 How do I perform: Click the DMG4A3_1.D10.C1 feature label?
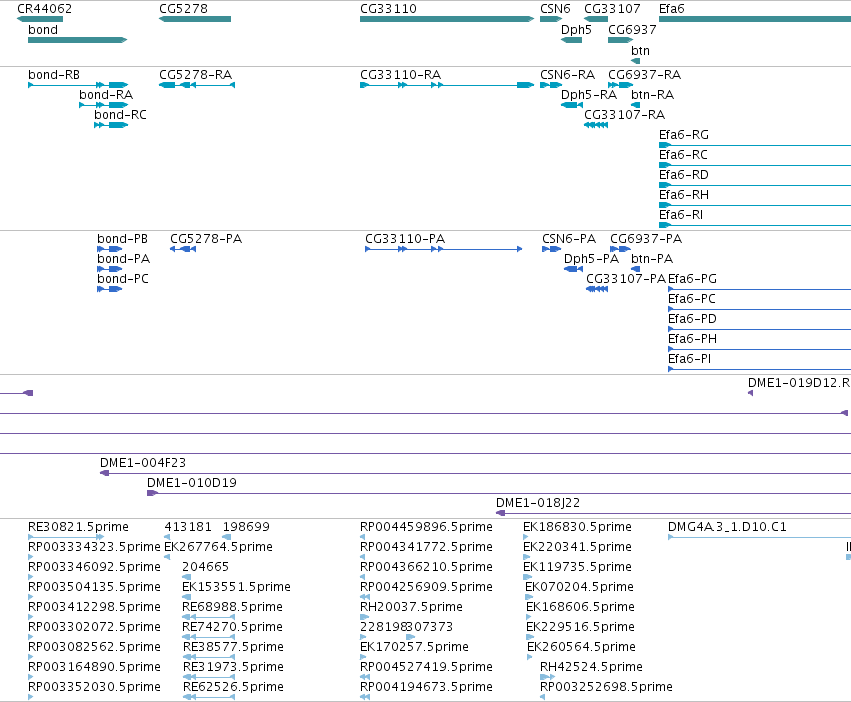[x=727, y=527]
